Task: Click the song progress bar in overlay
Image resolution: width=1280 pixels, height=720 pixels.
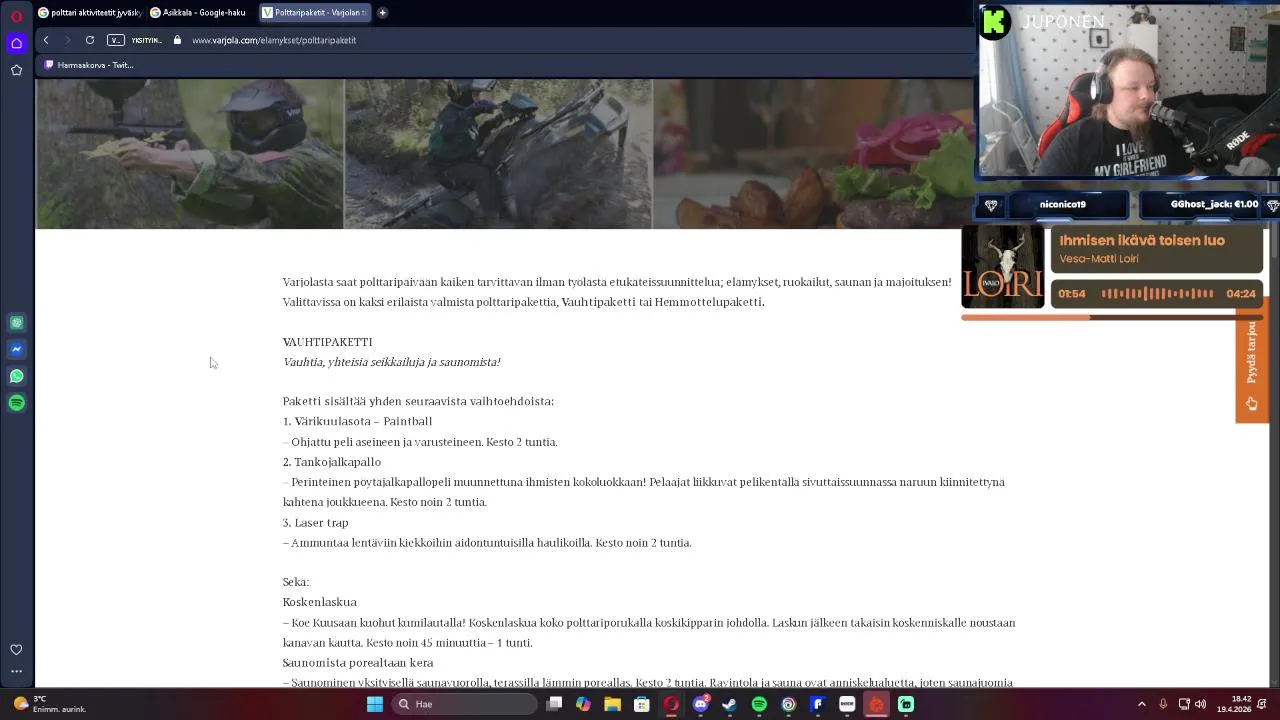Action: click(x=1112, y=317)
